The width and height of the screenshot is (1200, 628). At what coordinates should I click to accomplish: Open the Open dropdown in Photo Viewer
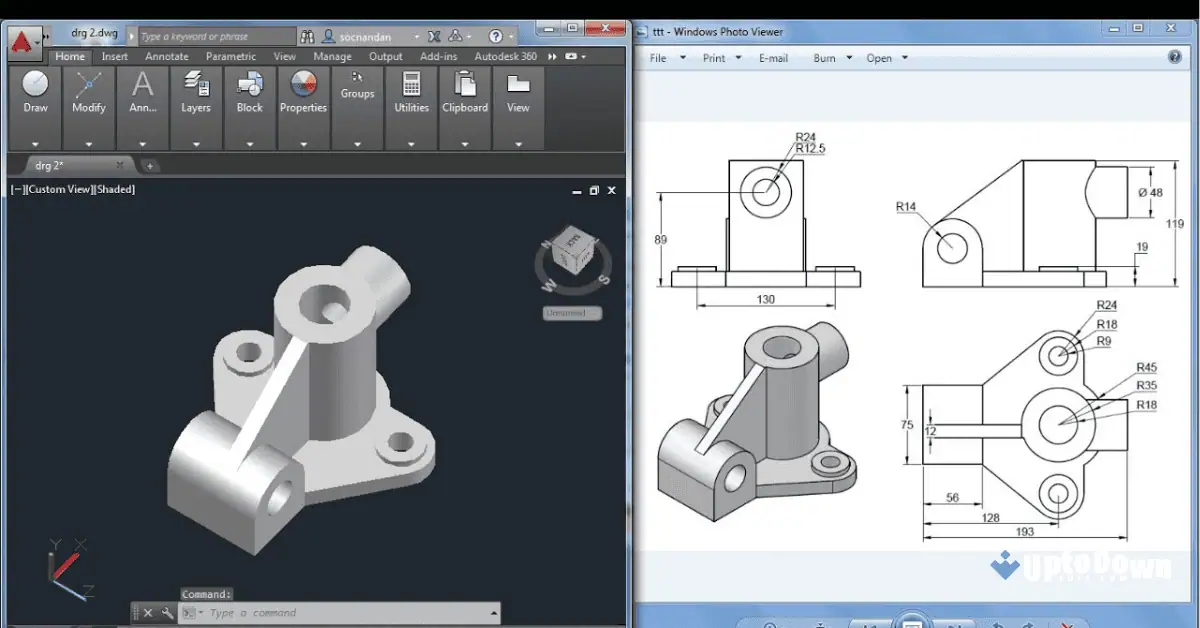click(x=880, y=57)
